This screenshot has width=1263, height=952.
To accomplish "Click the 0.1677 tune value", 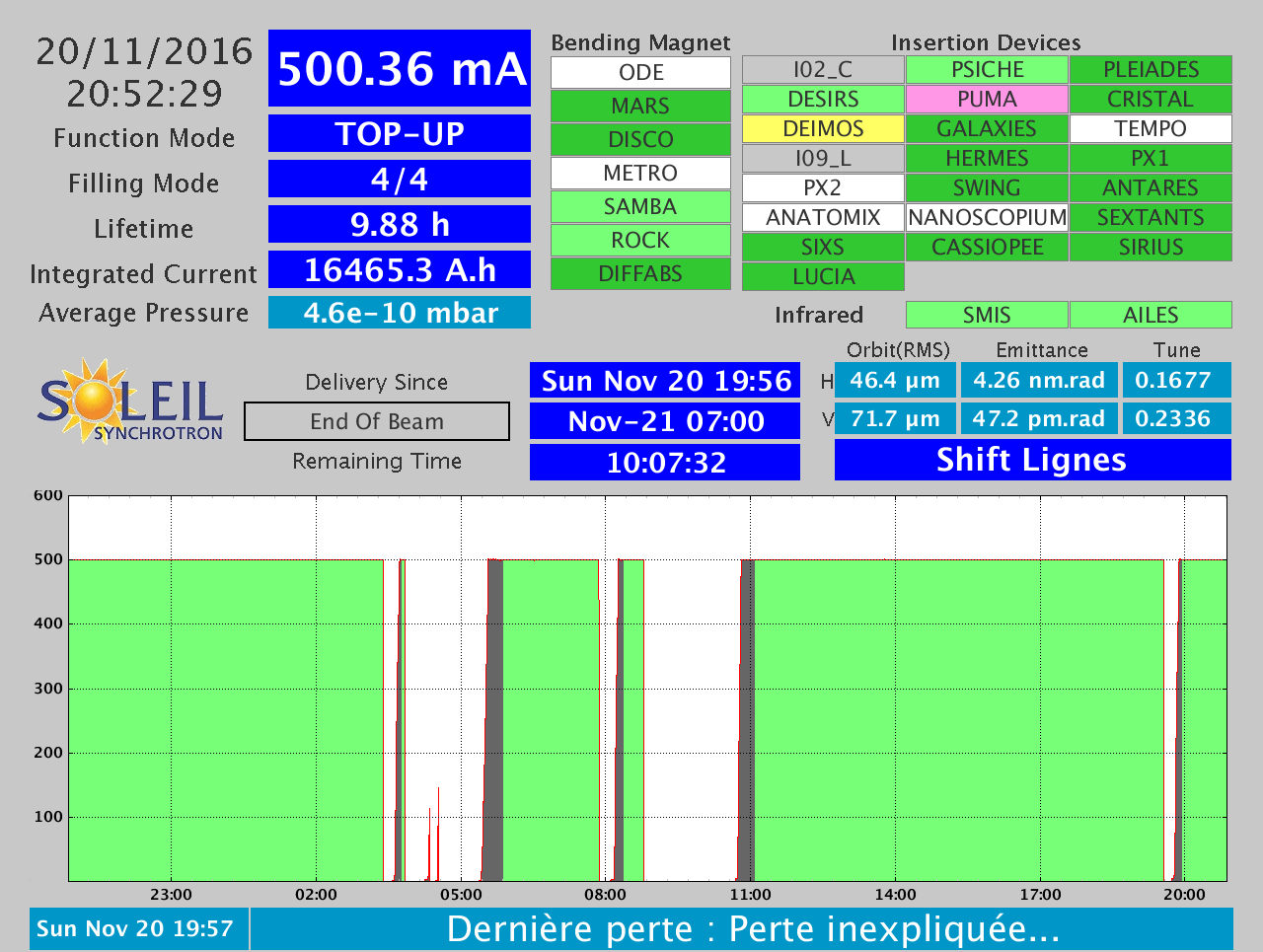I will (x=1177, y=380).
